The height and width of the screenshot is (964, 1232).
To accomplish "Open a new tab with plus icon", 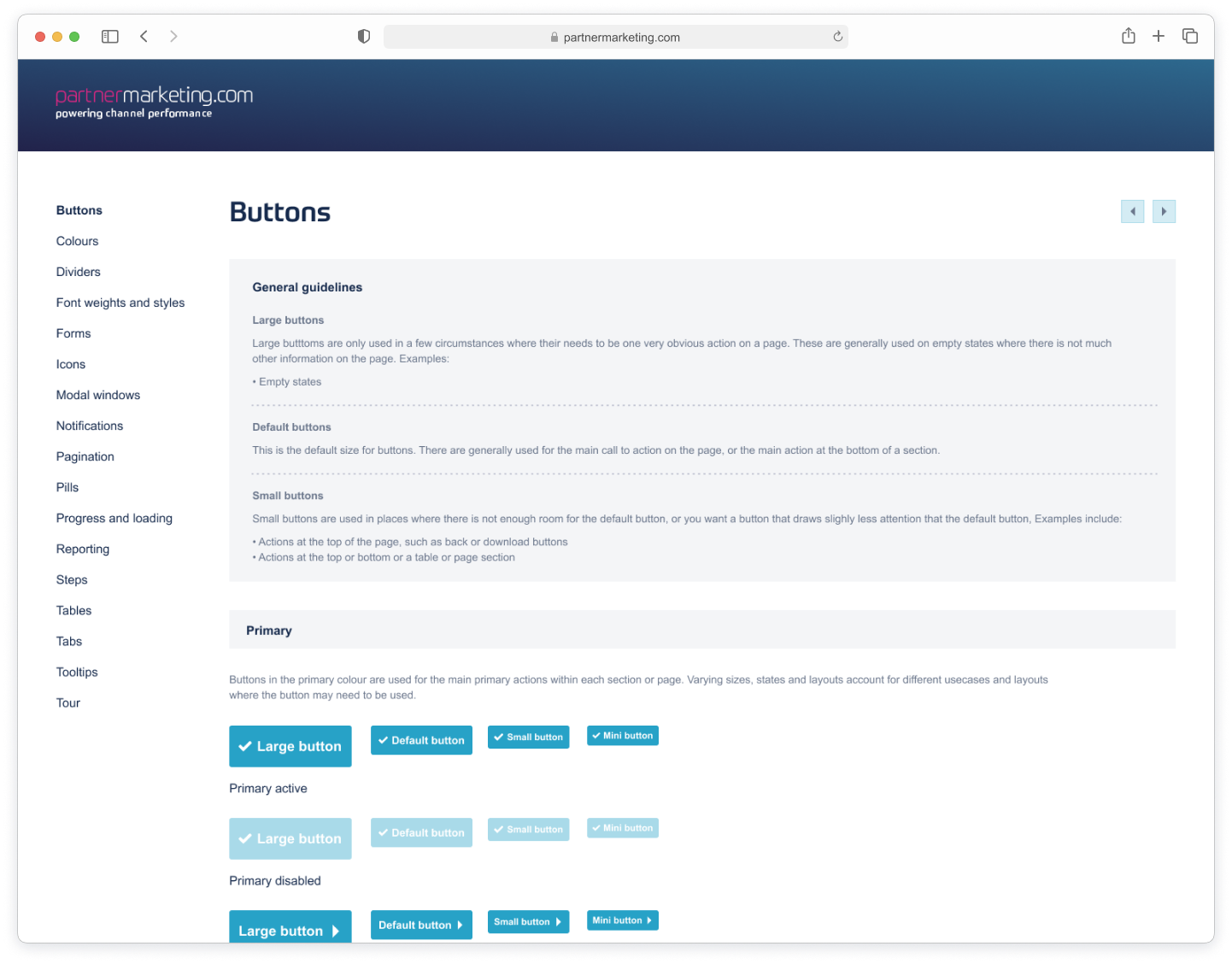I will pos(1159,36).
